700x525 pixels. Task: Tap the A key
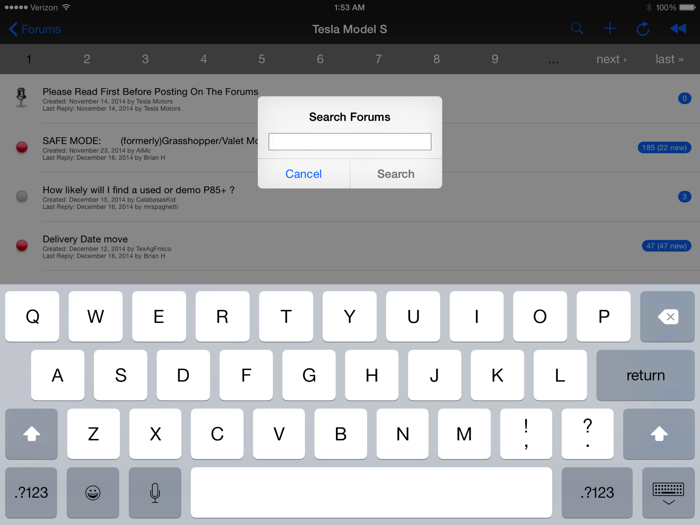58,375
